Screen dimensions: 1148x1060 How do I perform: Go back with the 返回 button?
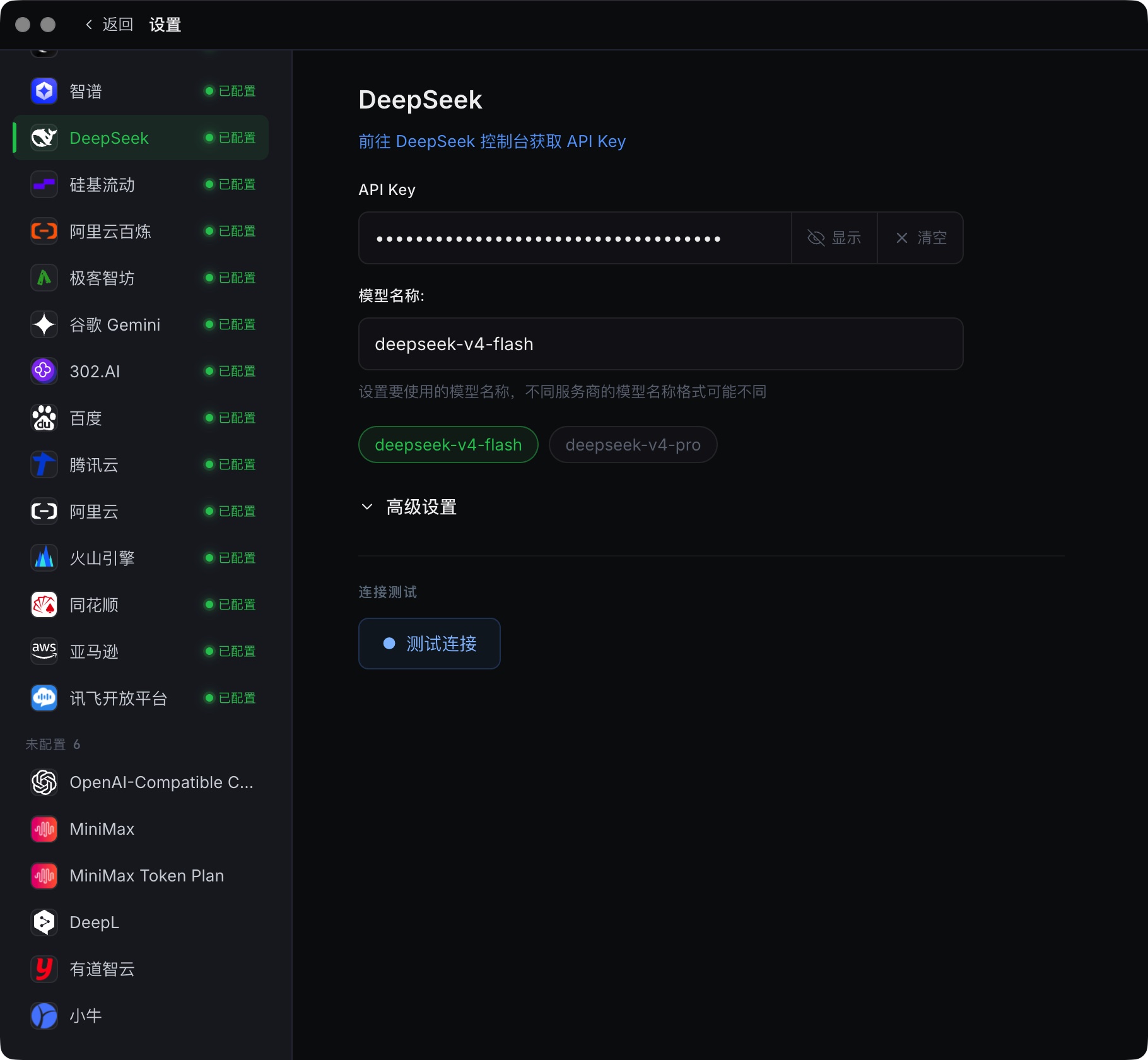pyautogui.click(x=110, y=25)
